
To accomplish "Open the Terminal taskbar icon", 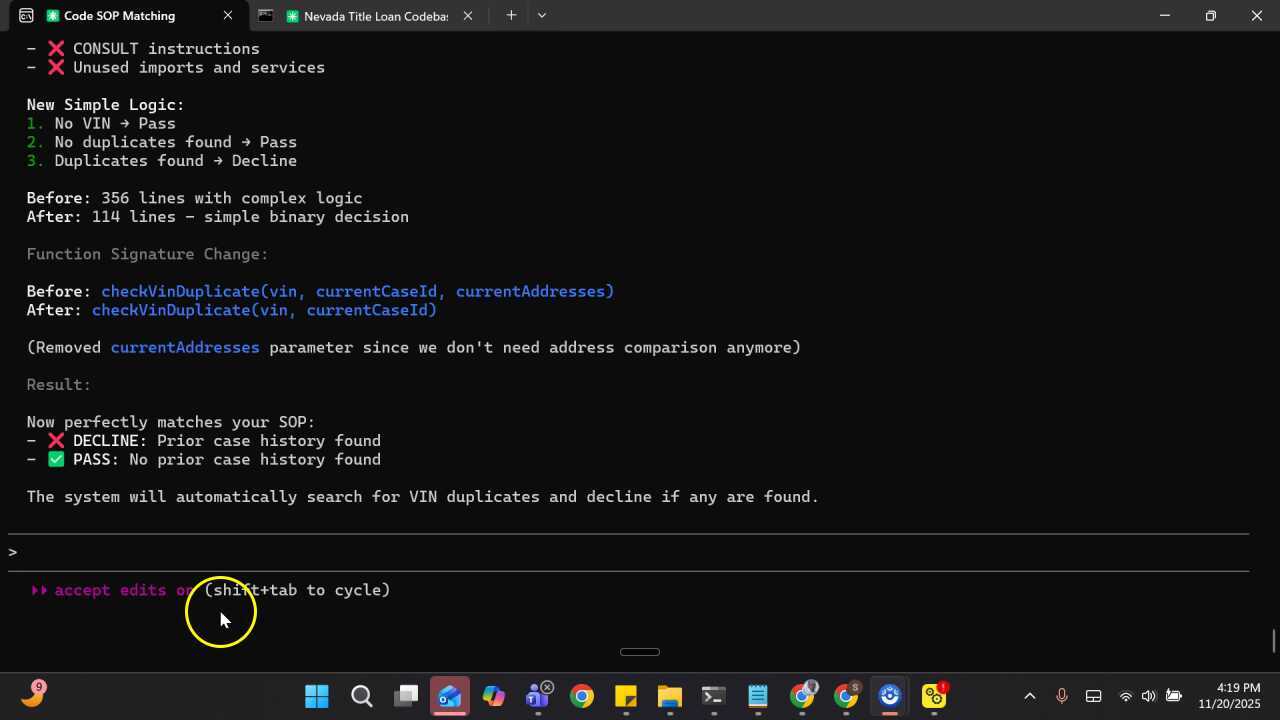I will pos(714,696).
